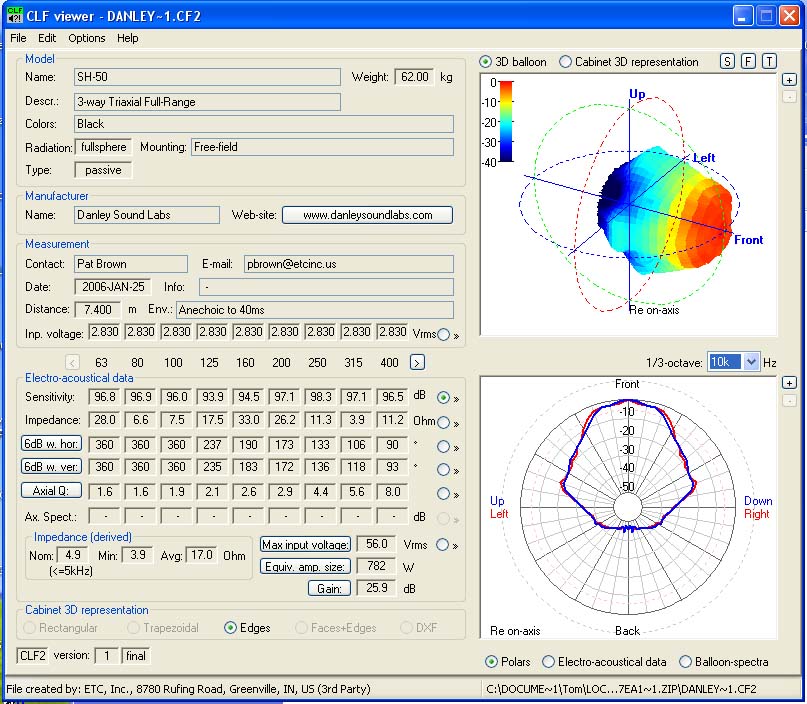Viewport: 807px width, 704px height.
Task: Click the Date field 2006-JAN-25
Action: [x=113, y=287]
